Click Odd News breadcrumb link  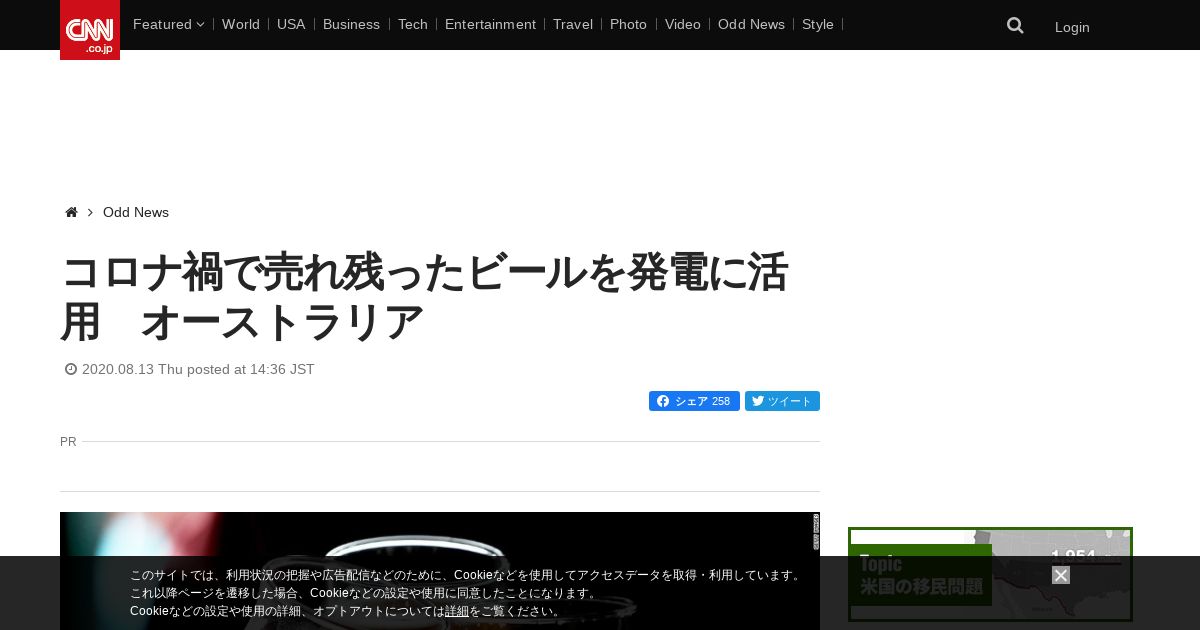[x=136, y=212]
